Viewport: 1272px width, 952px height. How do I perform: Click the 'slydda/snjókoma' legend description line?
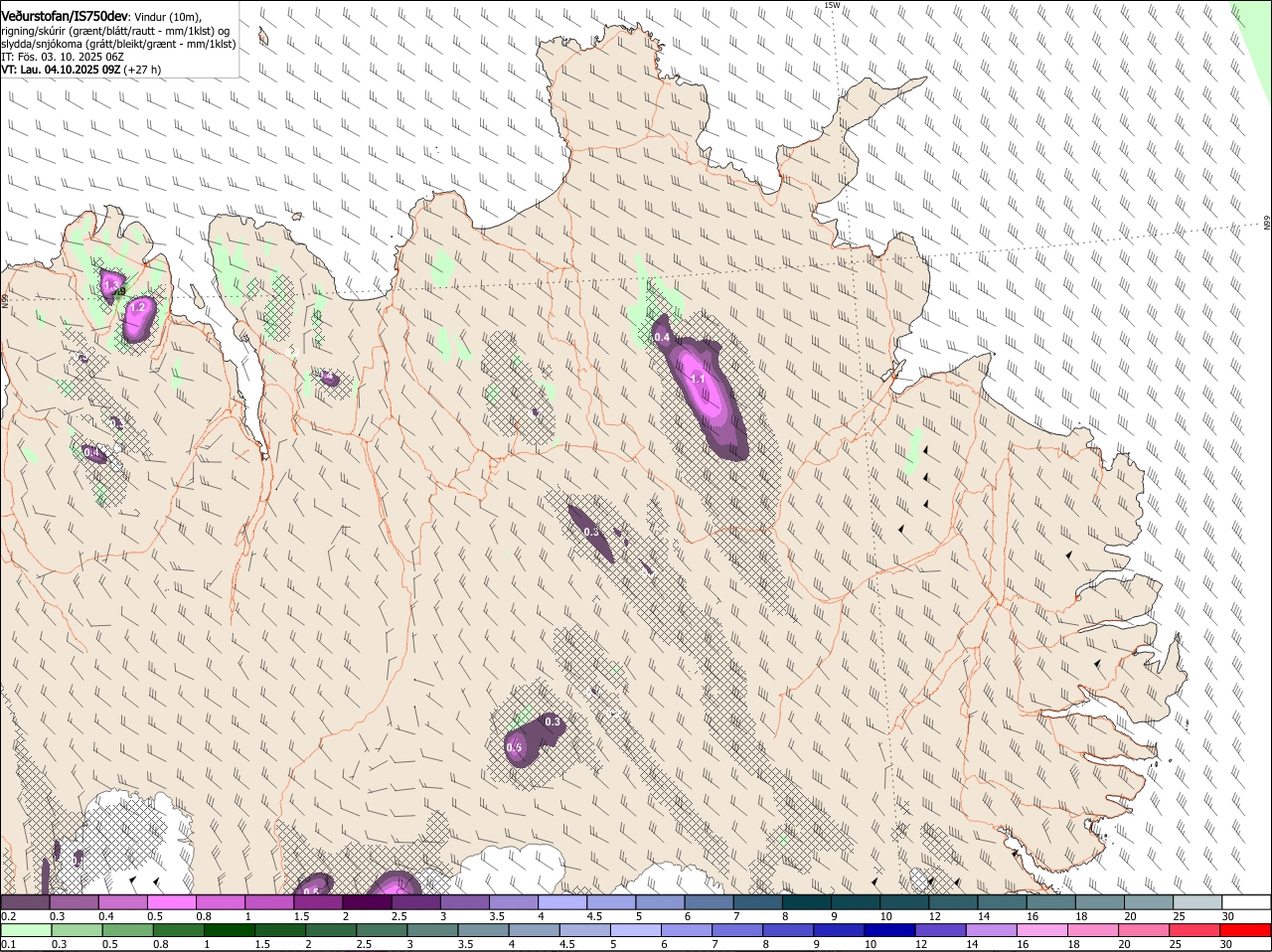point(118,44)
